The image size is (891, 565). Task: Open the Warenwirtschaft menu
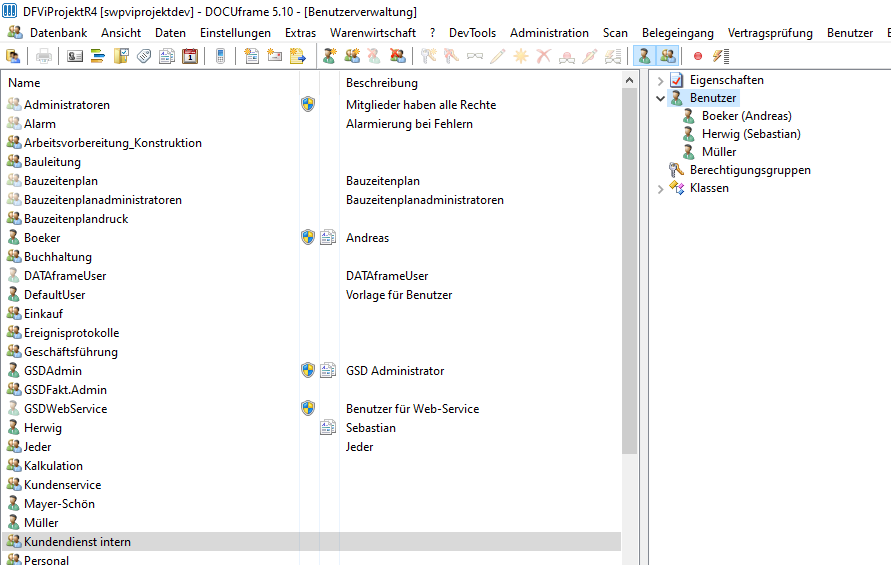click(x=373, y=33)
